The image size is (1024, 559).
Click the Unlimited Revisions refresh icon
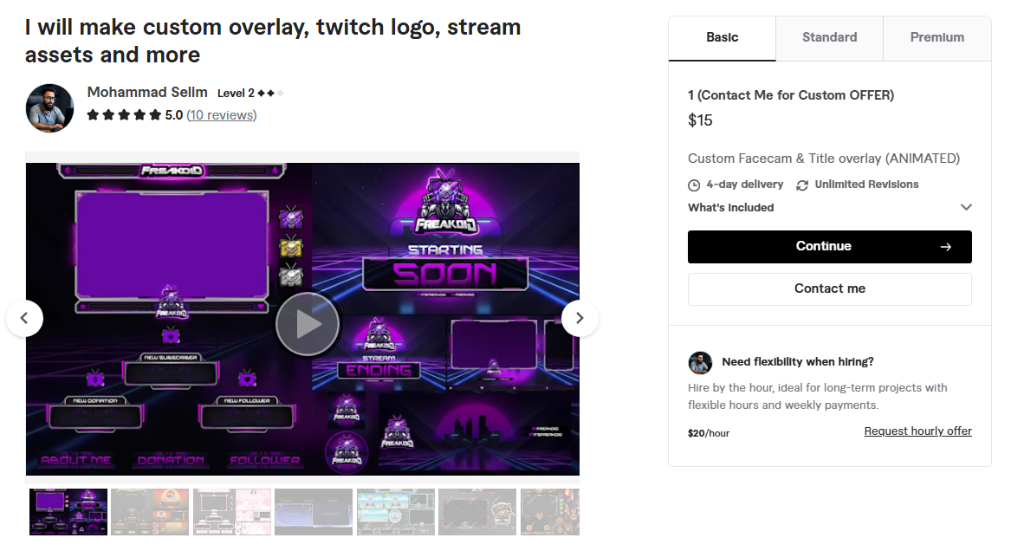click(802, 185)
